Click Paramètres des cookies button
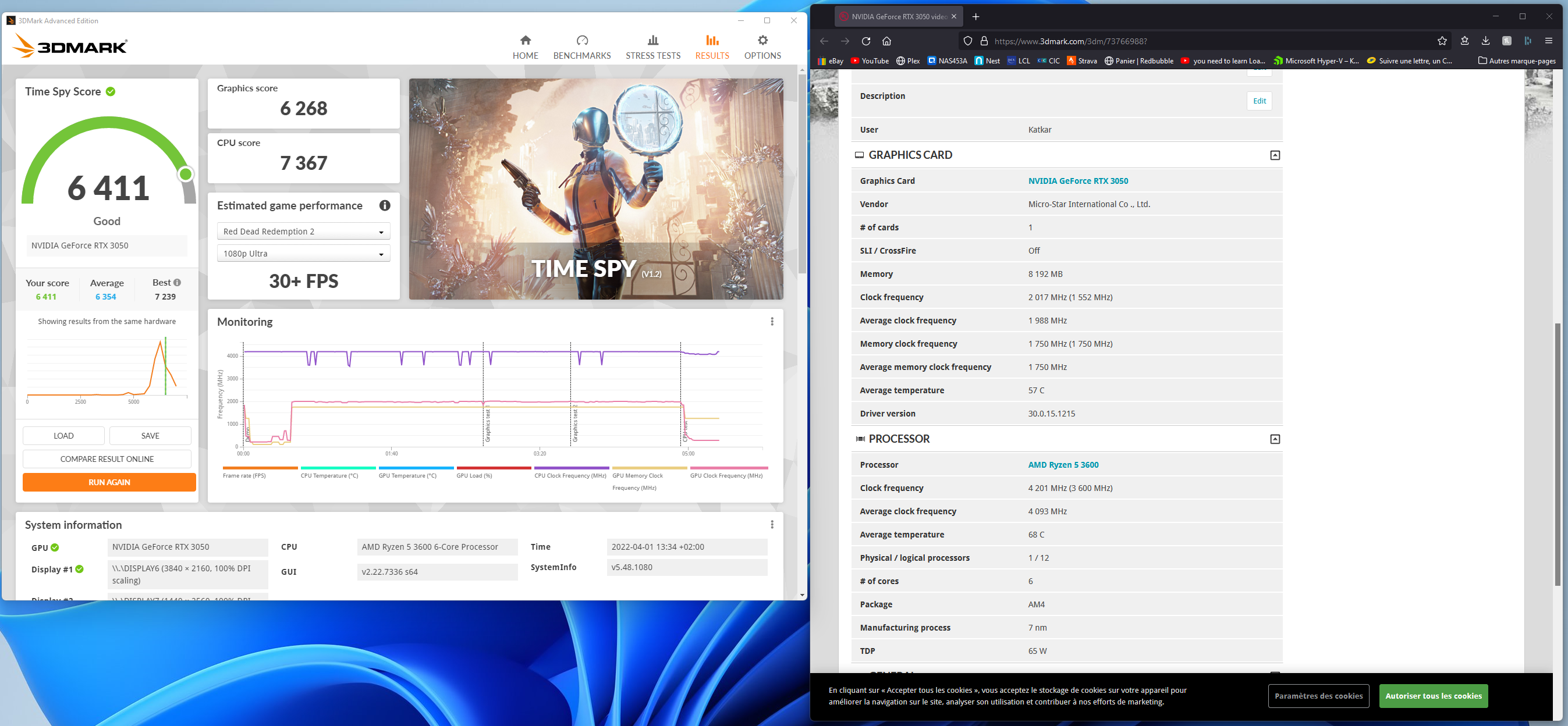The height and width of the screenshot is (726, 1568). [1318, 696]
